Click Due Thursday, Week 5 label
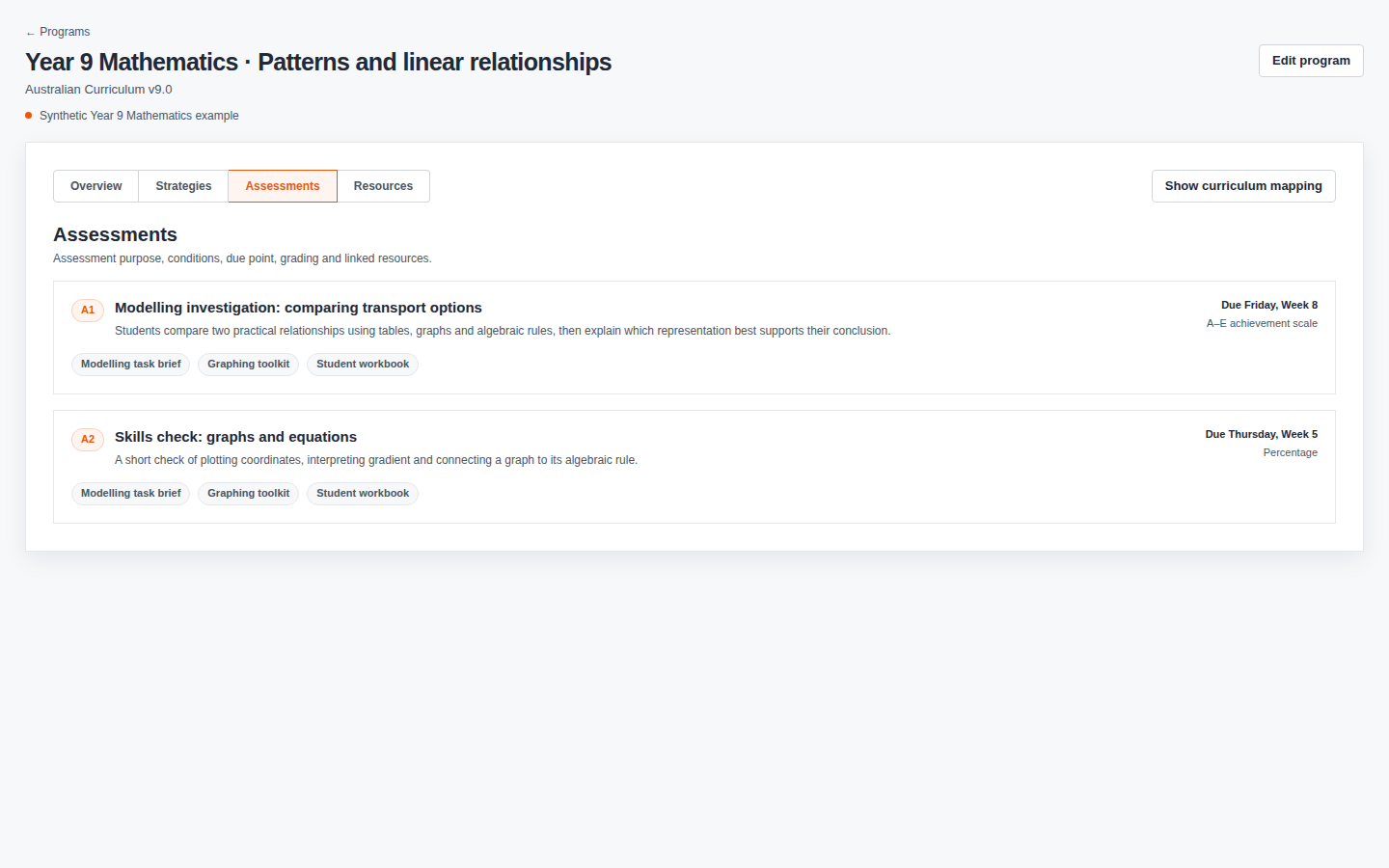 pos(1262,434)
